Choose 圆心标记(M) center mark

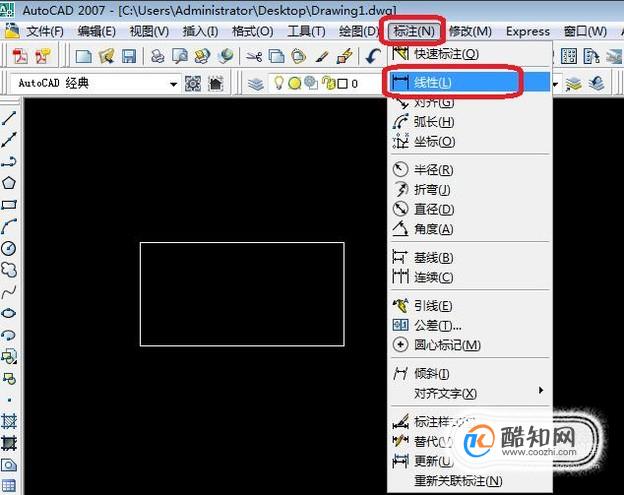click(x=470, y=345)
